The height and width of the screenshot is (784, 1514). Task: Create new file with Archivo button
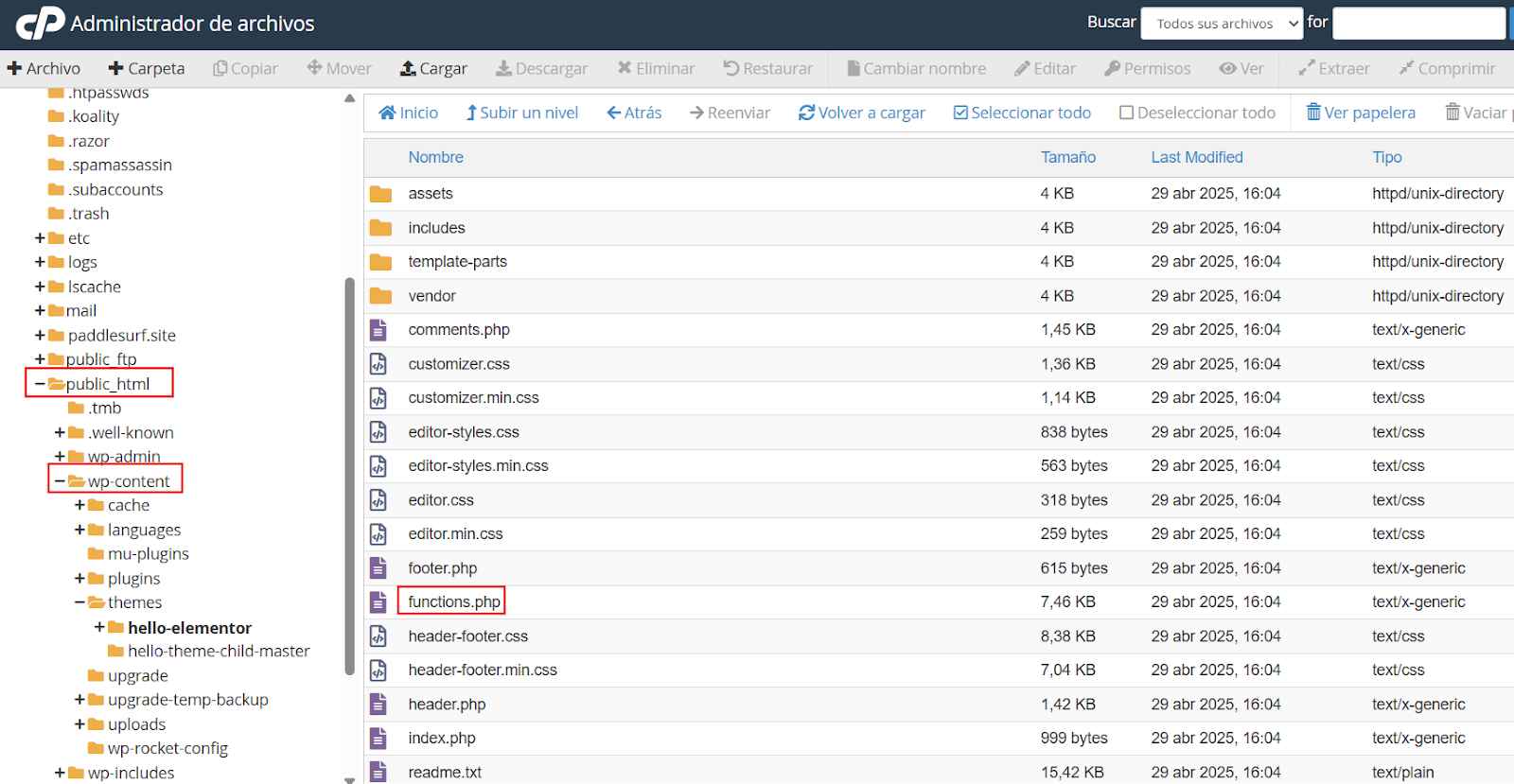pos(44,68)
